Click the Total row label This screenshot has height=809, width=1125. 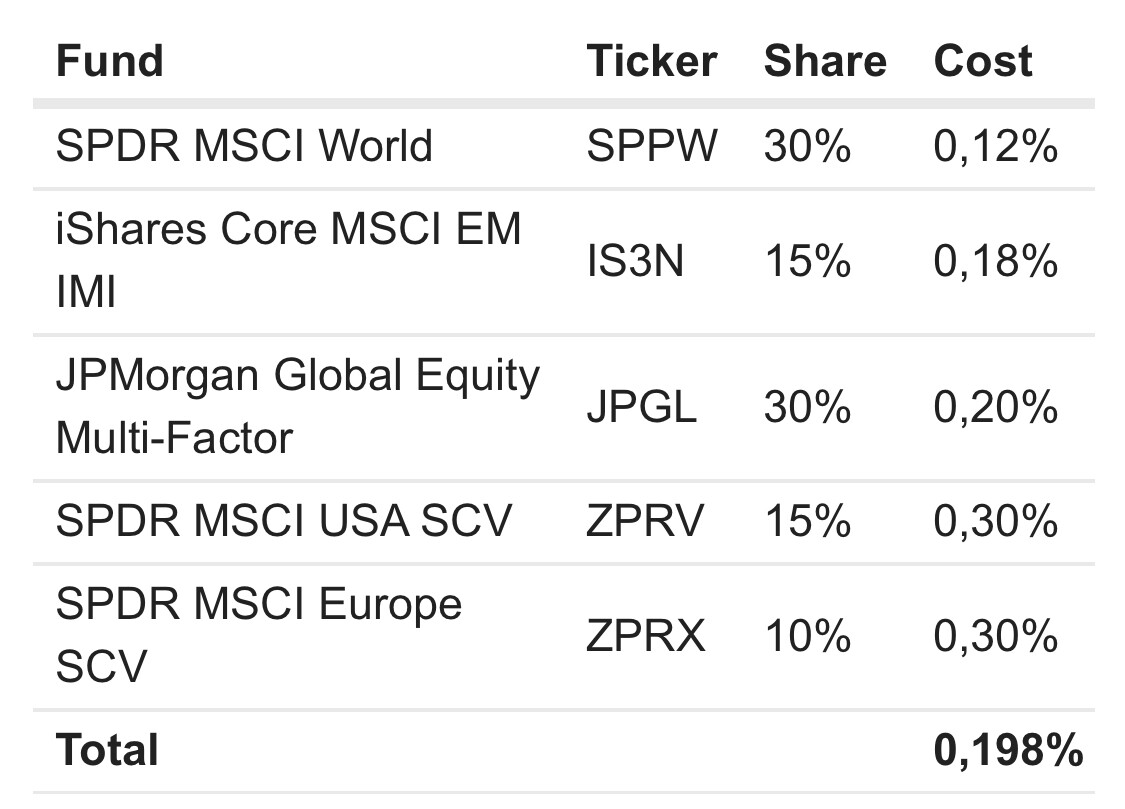point(107,750)
